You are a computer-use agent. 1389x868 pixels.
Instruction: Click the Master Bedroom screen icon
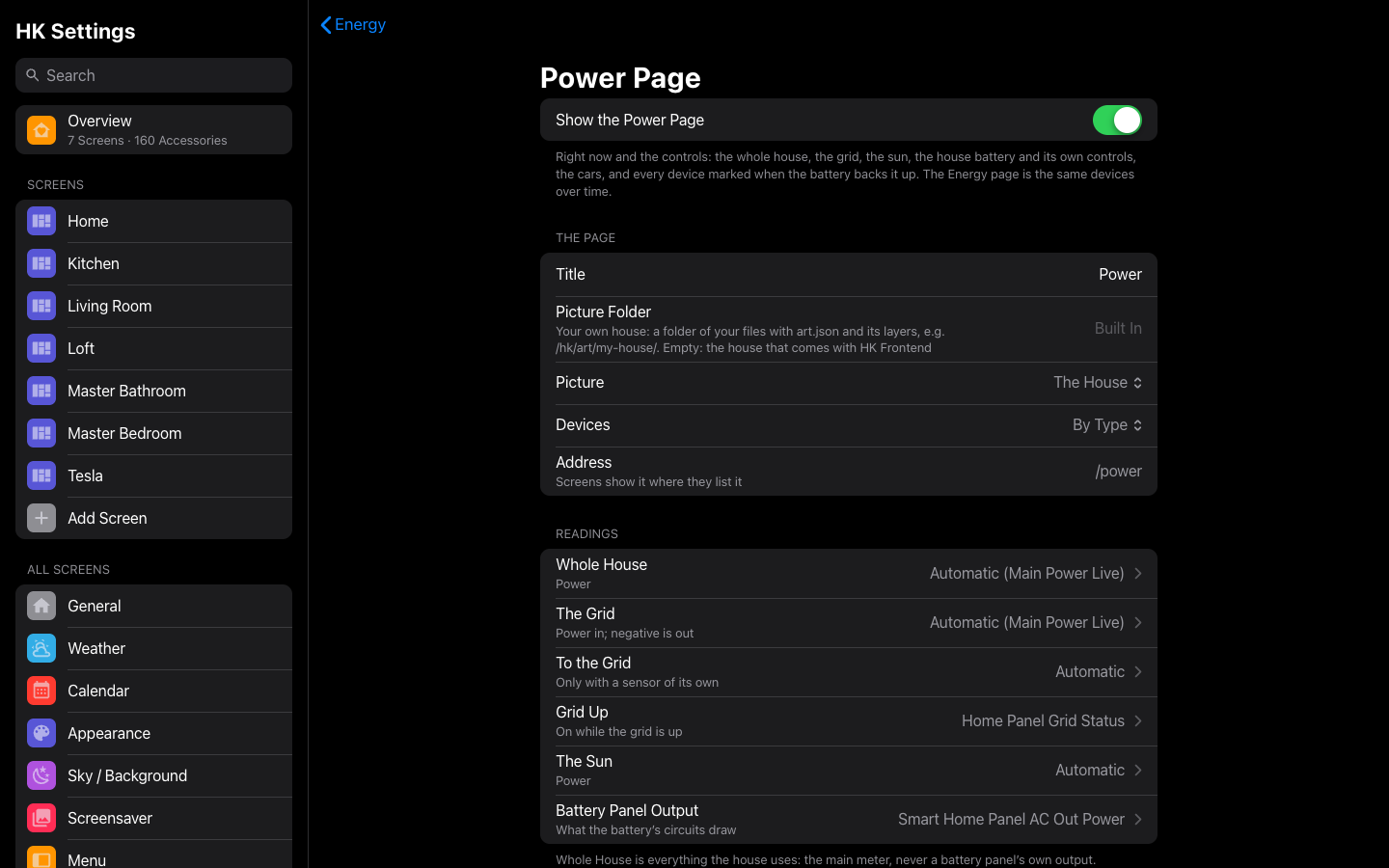tap(41, 433)
